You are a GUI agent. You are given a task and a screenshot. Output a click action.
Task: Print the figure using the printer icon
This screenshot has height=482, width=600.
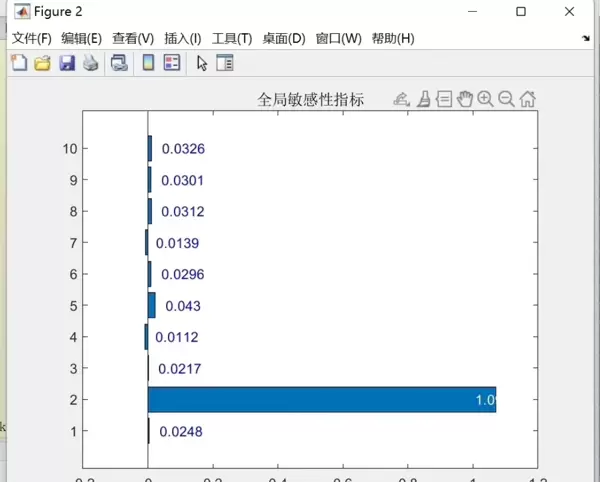[91, 63]
